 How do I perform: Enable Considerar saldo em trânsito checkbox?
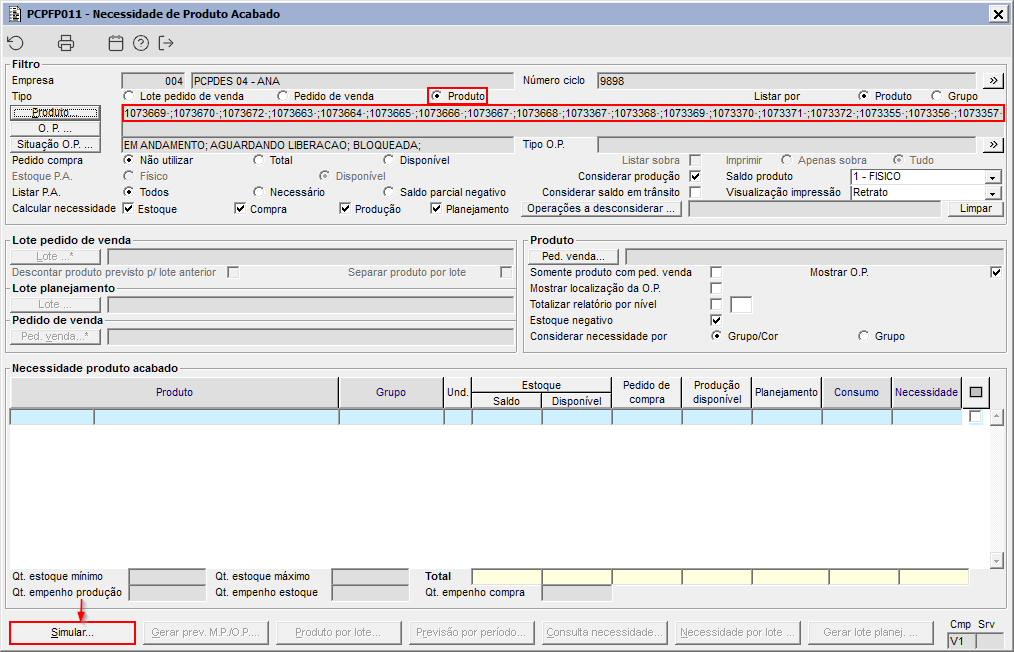point(695,192)
